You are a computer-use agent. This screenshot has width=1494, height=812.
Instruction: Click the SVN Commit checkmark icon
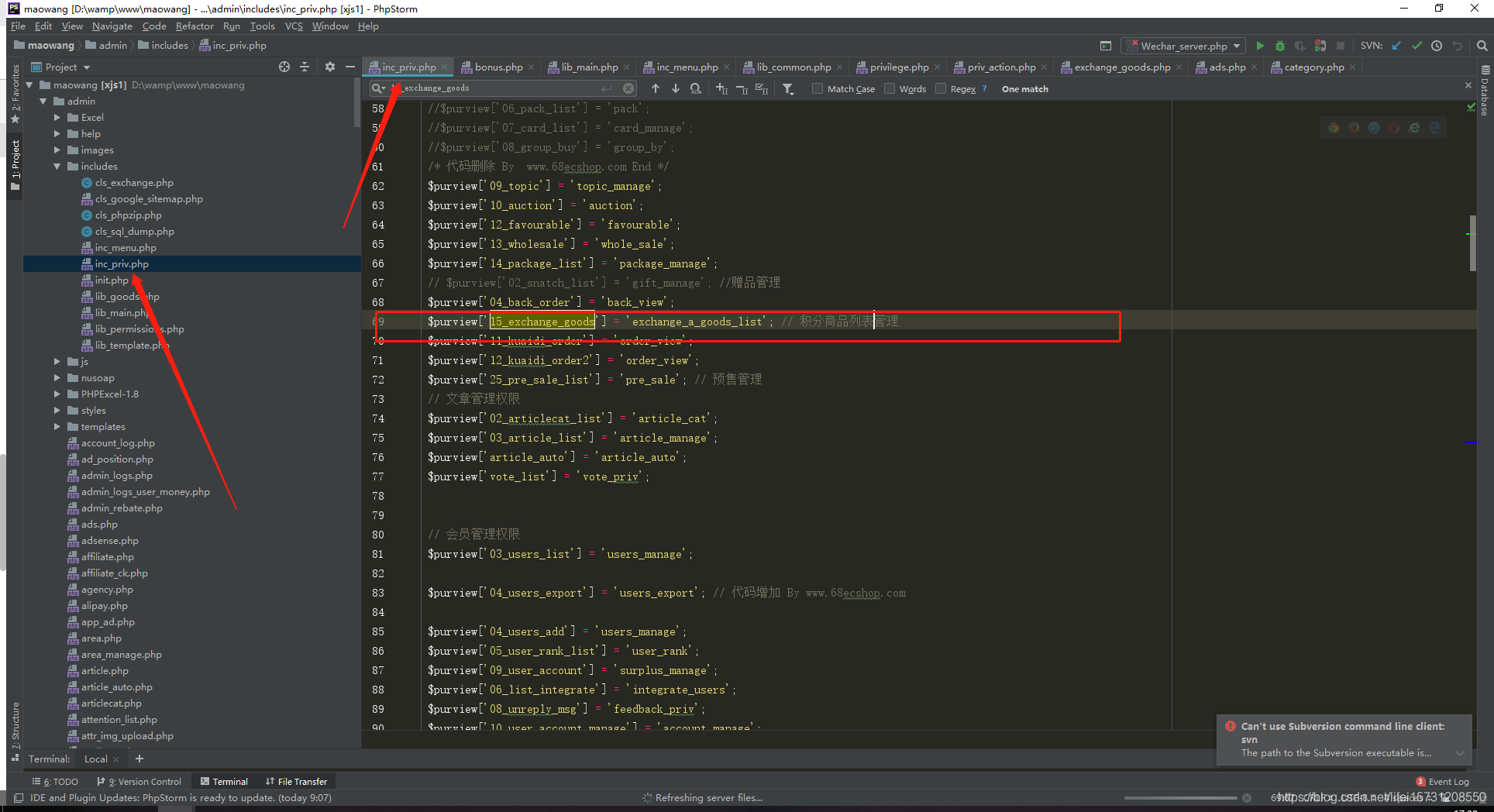pyautogui.click(x=1417, y=46)
